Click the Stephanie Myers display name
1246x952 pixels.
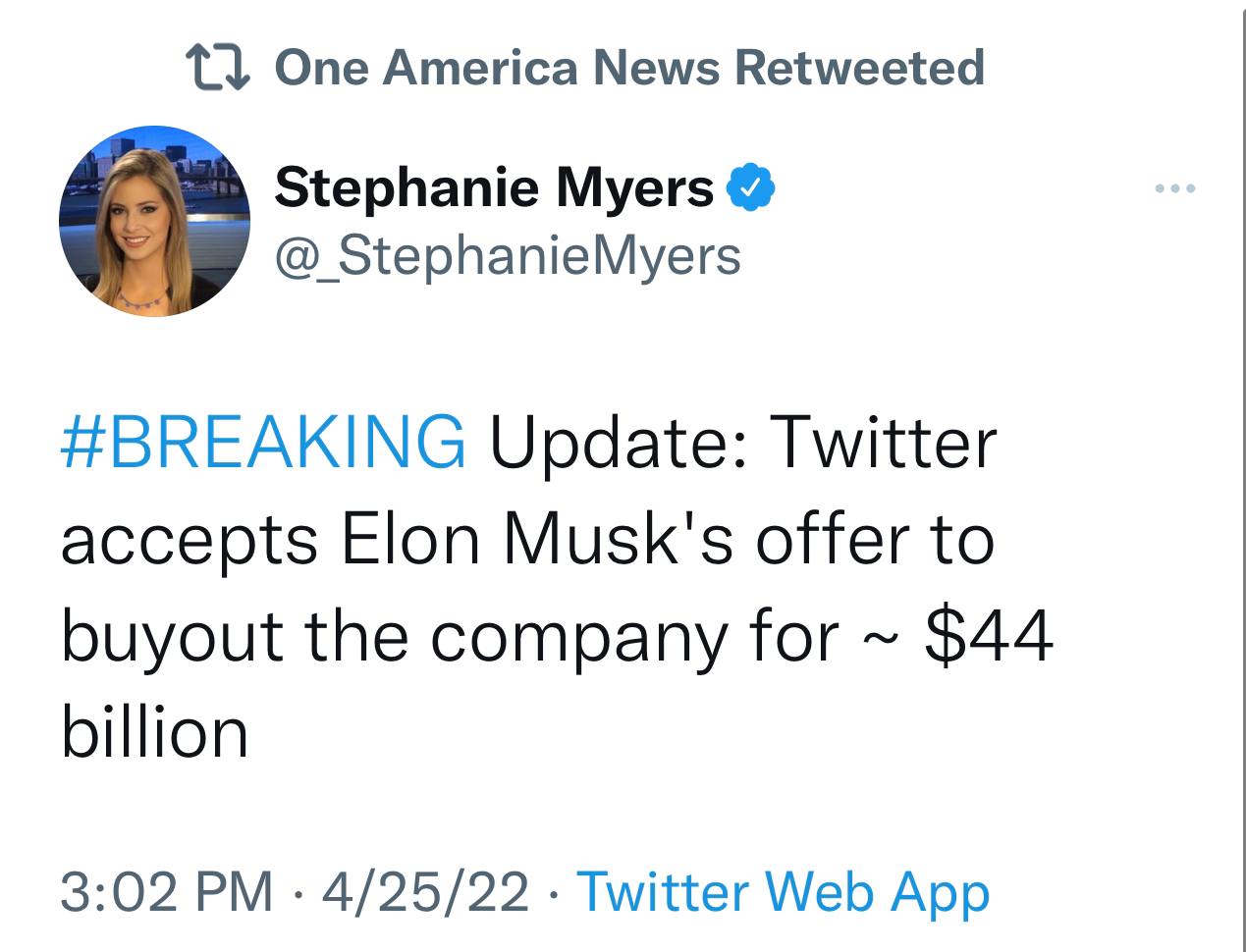pos(494,187)
